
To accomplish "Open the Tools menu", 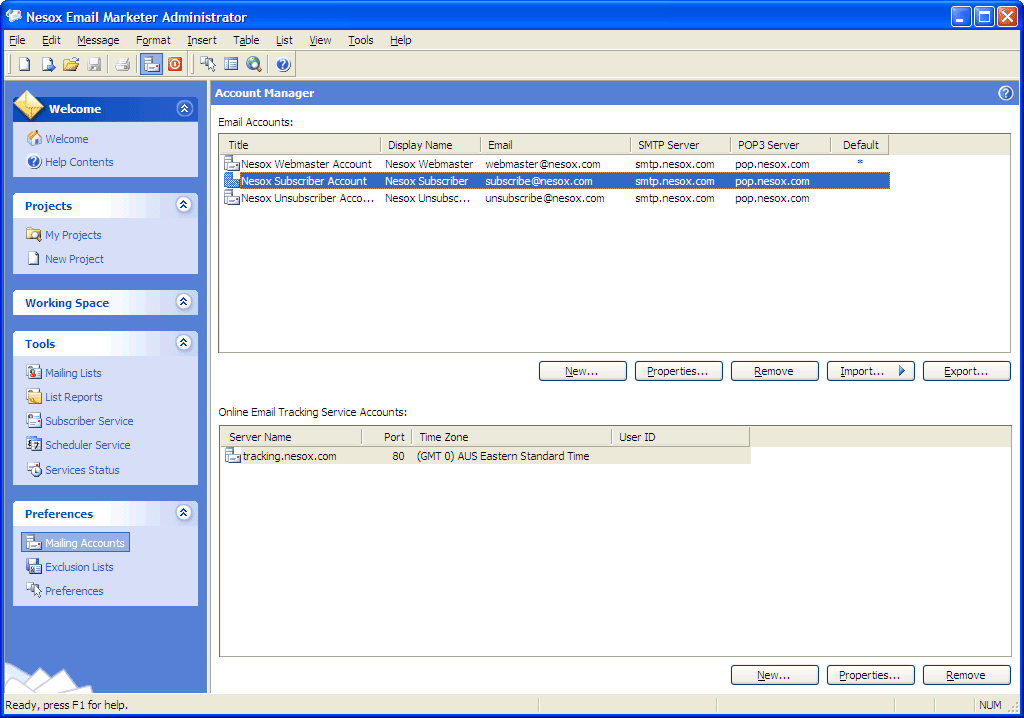I will tap(360, 40).
